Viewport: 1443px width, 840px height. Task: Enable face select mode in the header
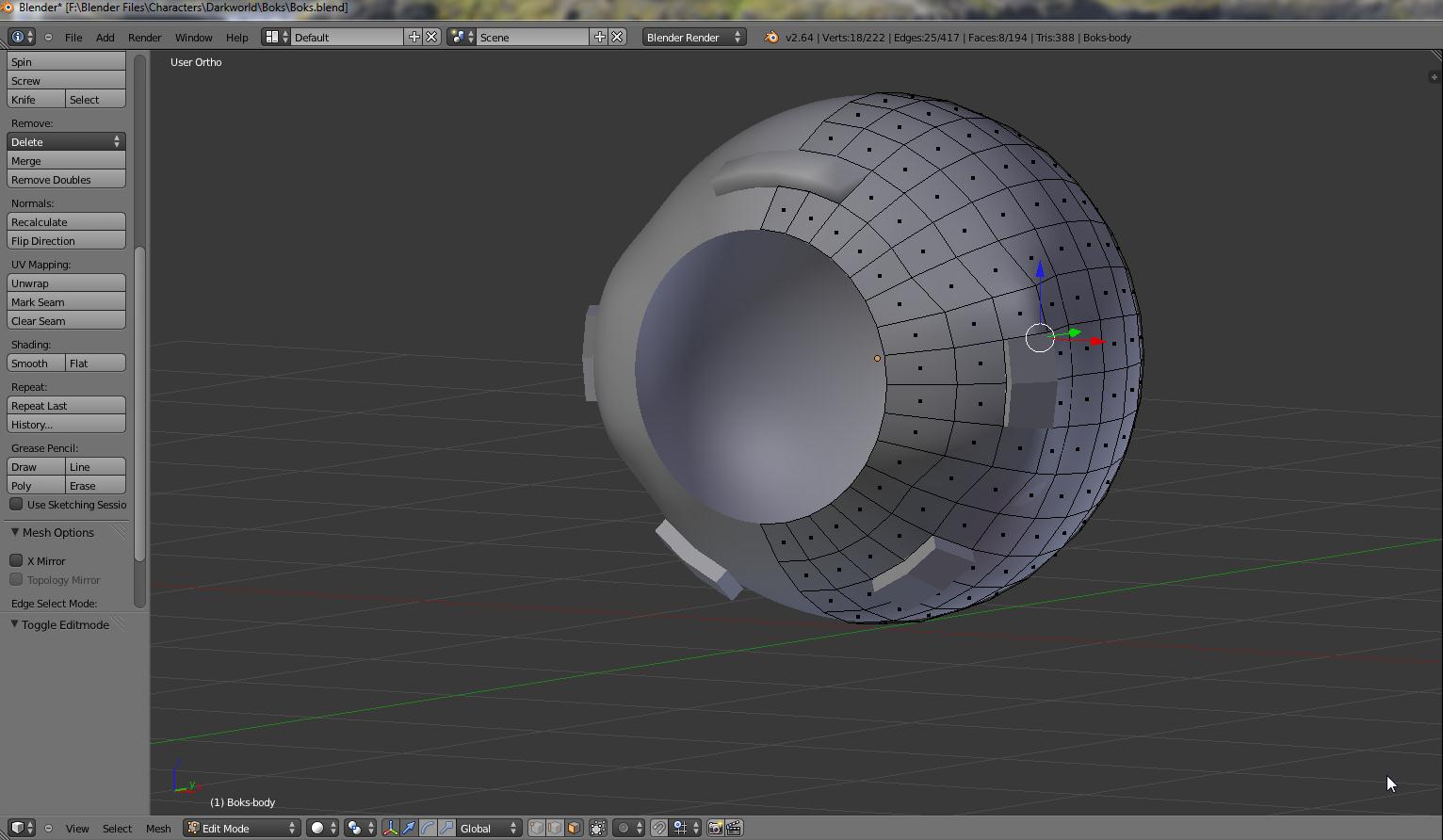(x=574, y=828)
